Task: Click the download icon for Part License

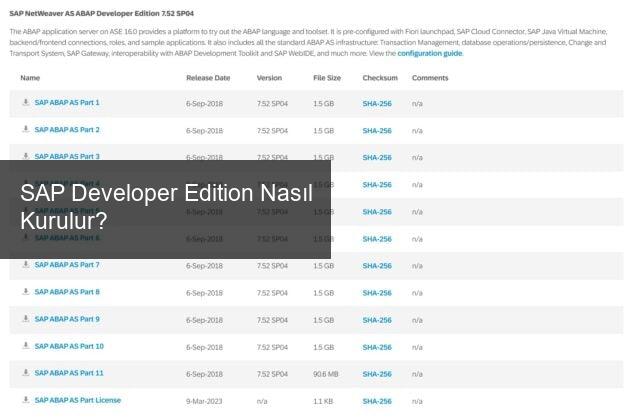Action: coord(25,400)
